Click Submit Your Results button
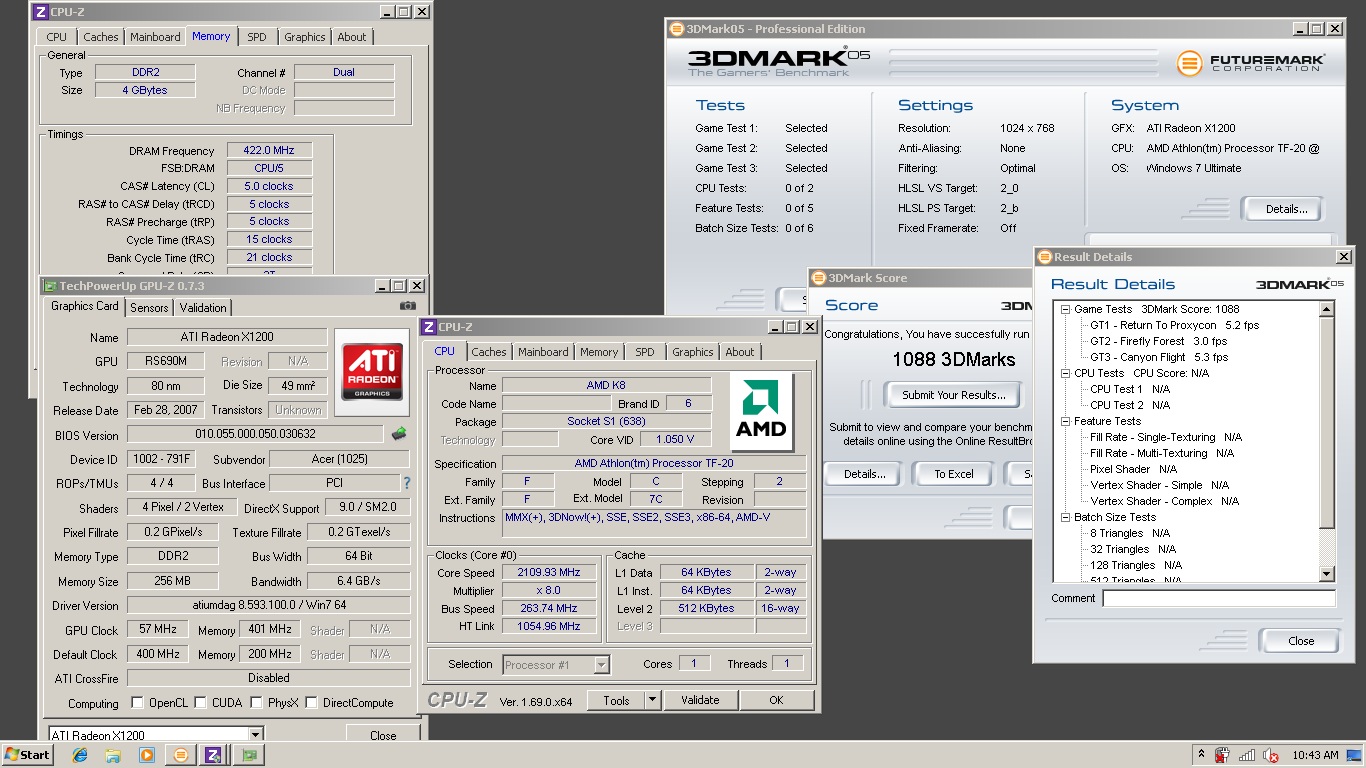Screen dimensions: 1366x768 tap(954, 395)
